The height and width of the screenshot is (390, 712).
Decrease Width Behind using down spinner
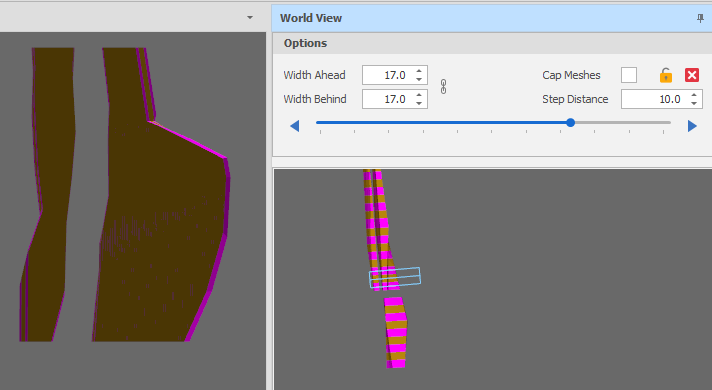(419, 104)
